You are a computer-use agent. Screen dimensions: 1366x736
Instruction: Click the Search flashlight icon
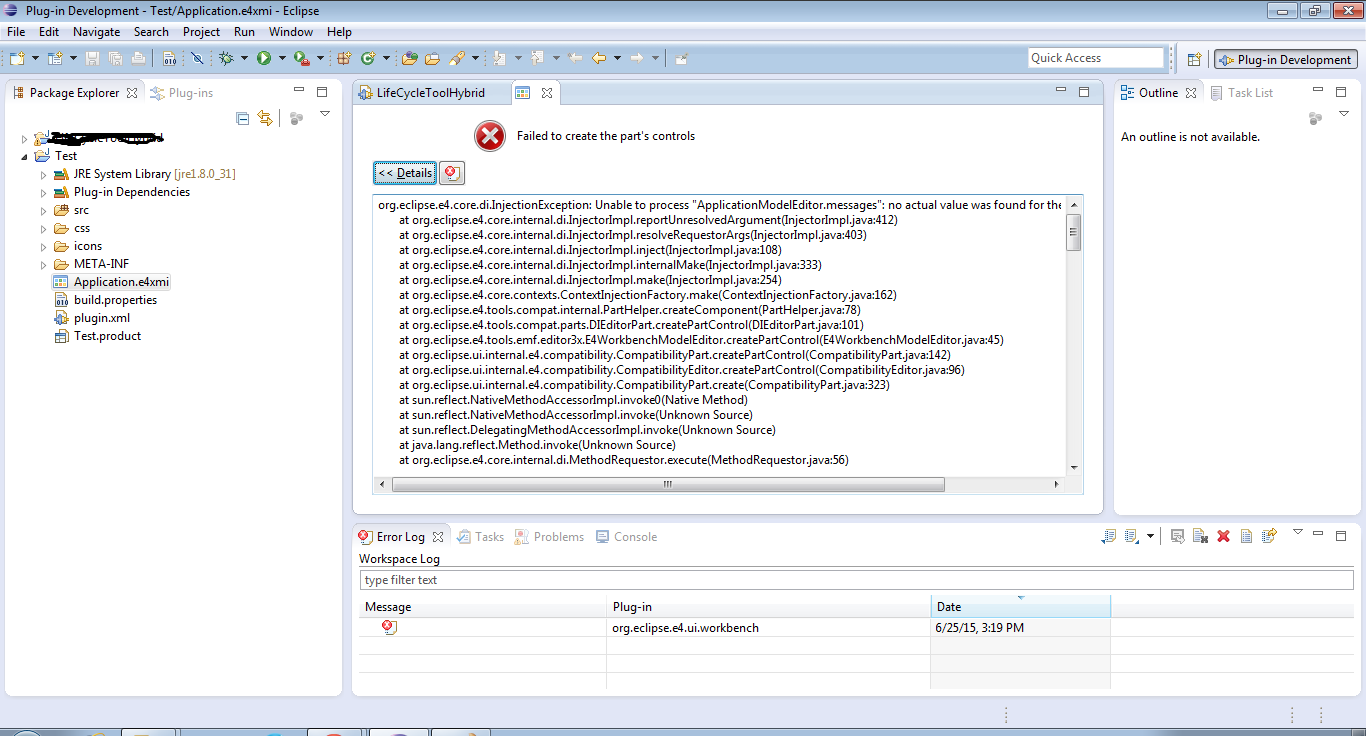coord(457,59)
